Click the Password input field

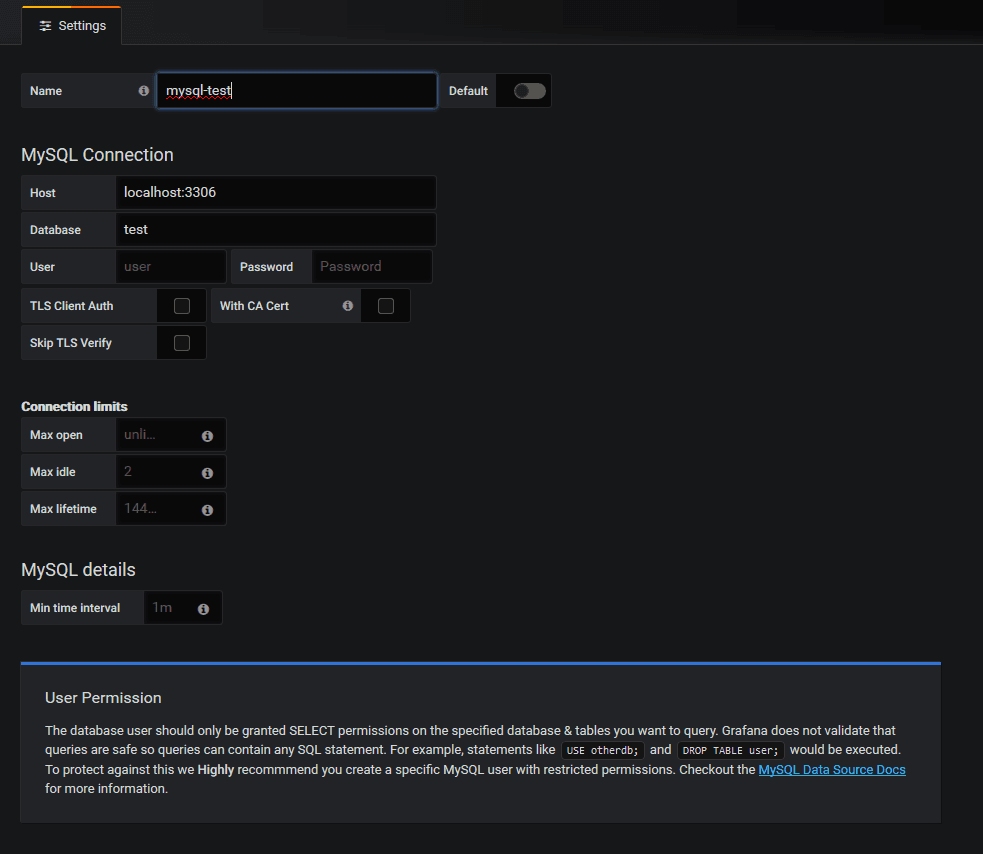372,266
